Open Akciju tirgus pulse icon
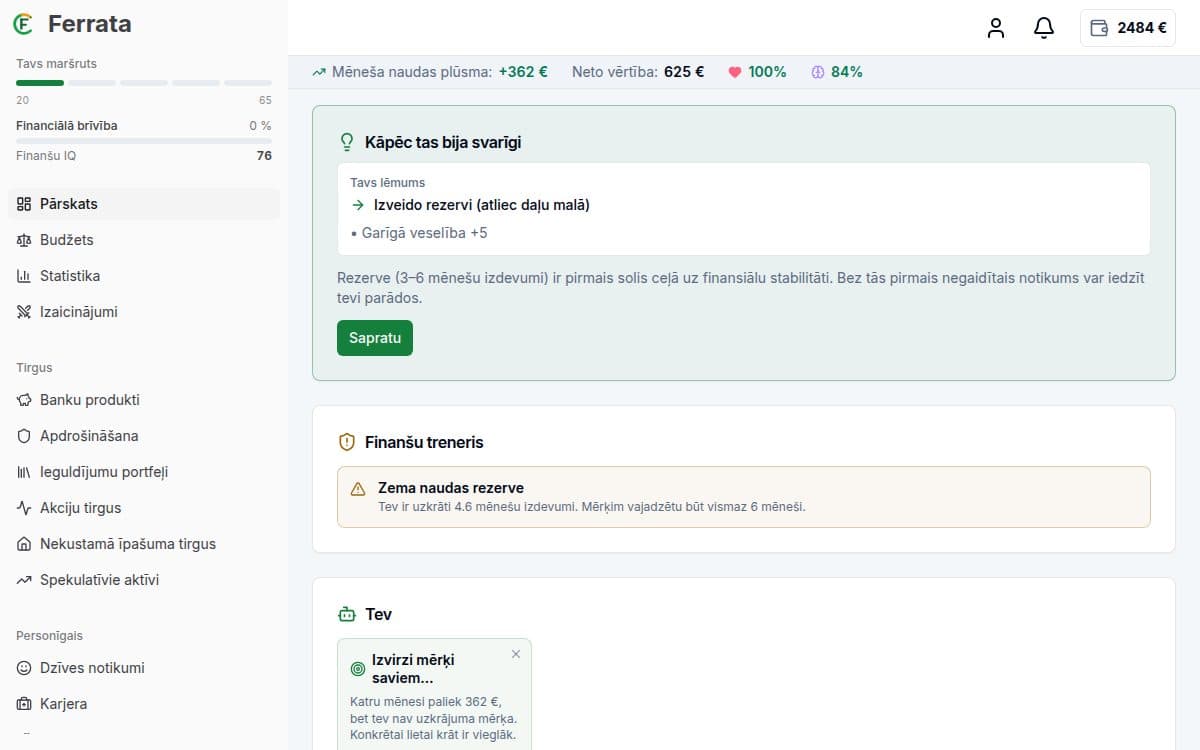Viewport: 1200px width, 750px height. point(24,508)
